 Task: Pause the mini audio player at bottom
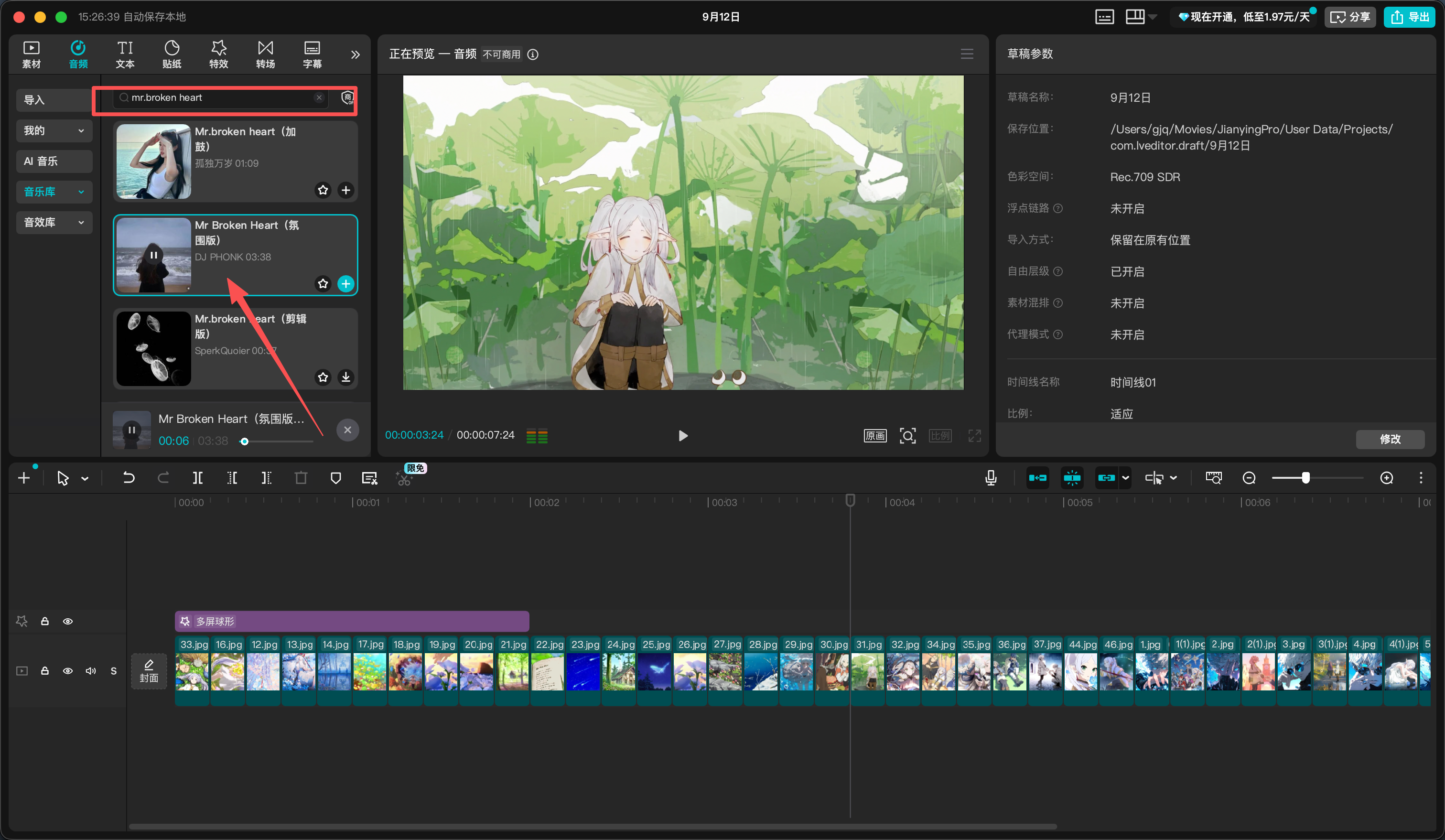pyautogui.click(x=132, y=430)
